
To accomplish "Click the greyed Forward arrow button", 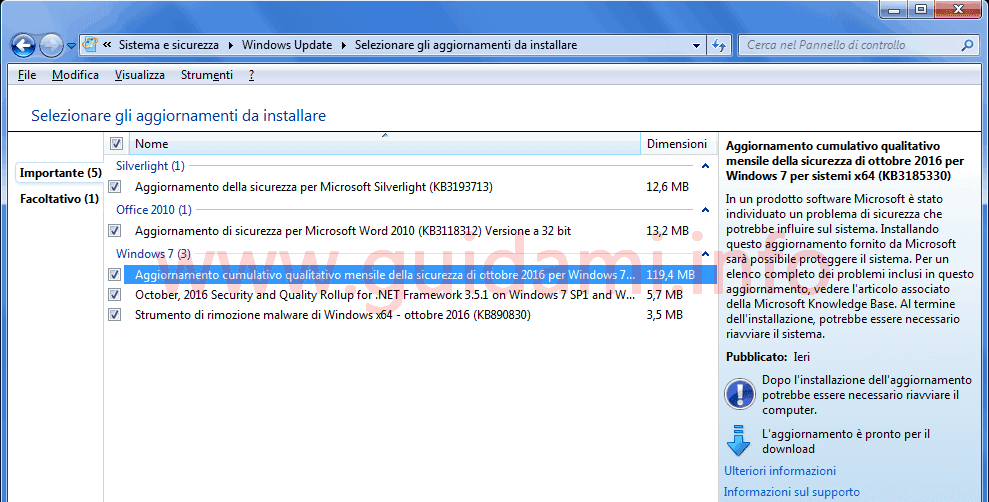I will click(x=51, y=45).
